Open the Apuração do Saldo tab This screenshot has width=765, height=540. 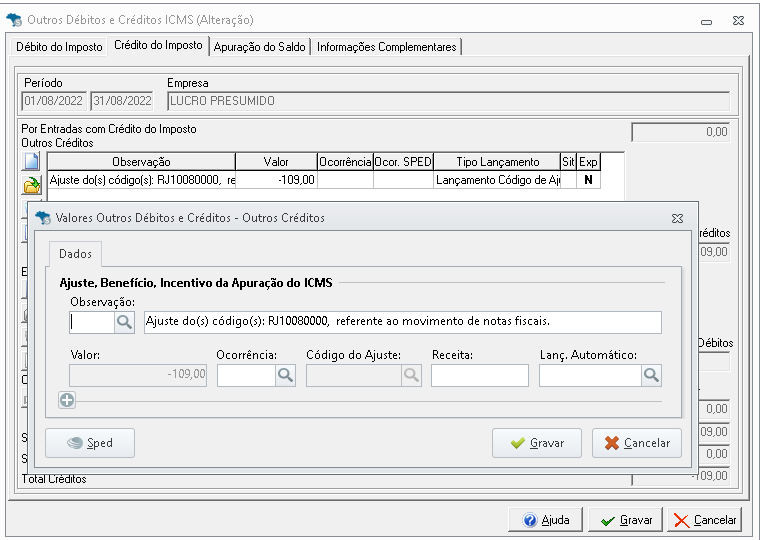(x=260, y=47)
